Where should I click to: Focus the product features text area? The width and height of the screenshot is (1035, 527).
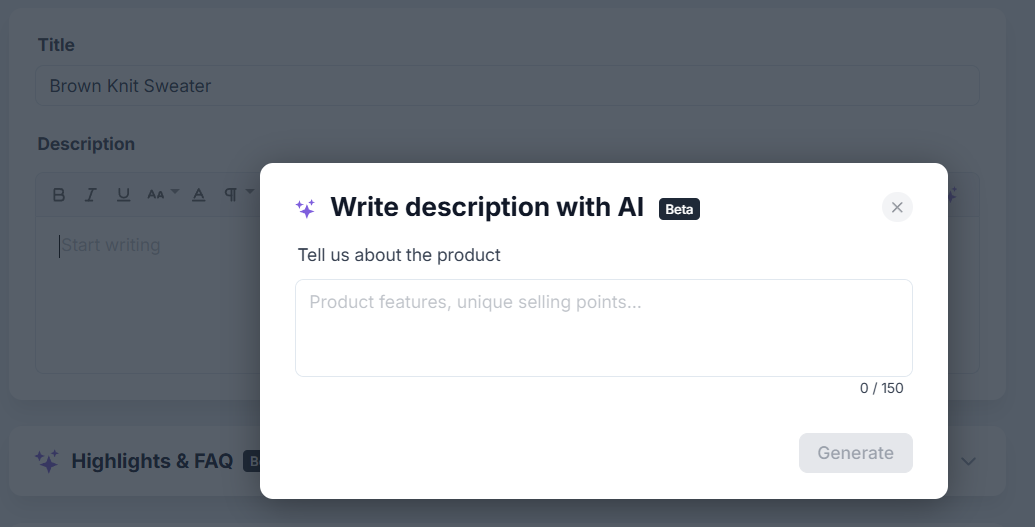point(604,328)
